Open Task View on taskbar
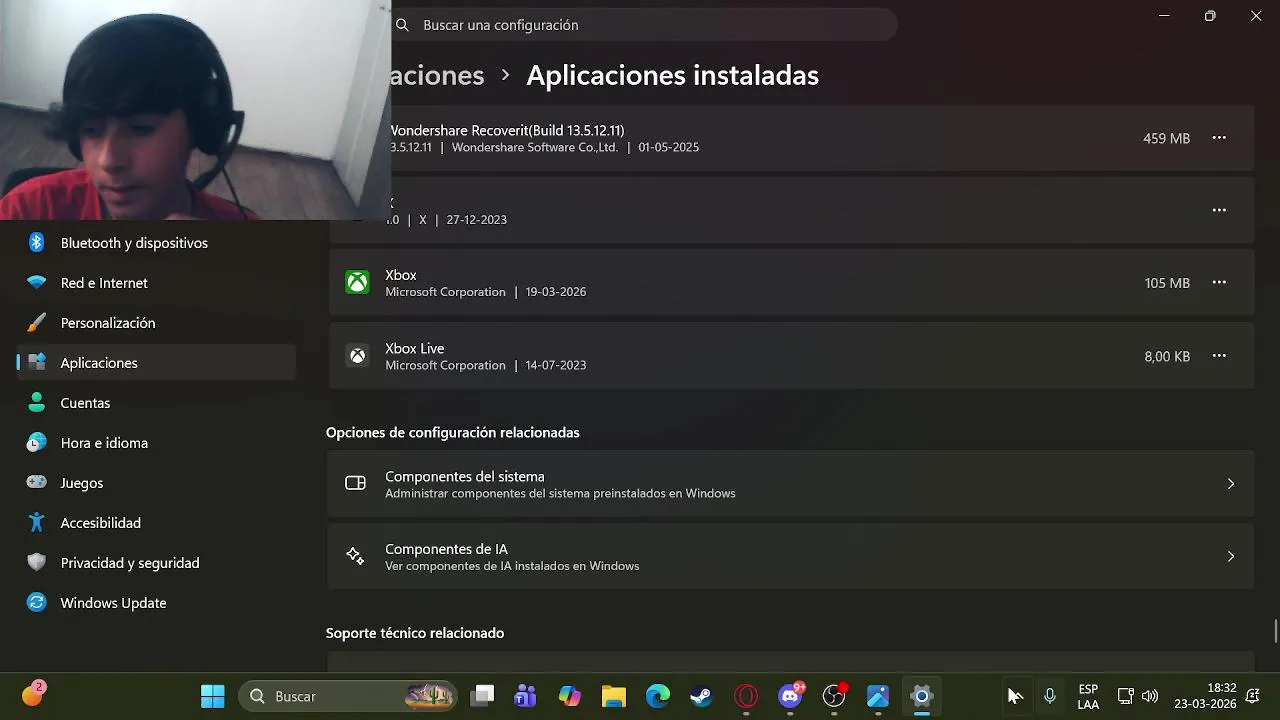1280x720 pixels. coord(483,696)
